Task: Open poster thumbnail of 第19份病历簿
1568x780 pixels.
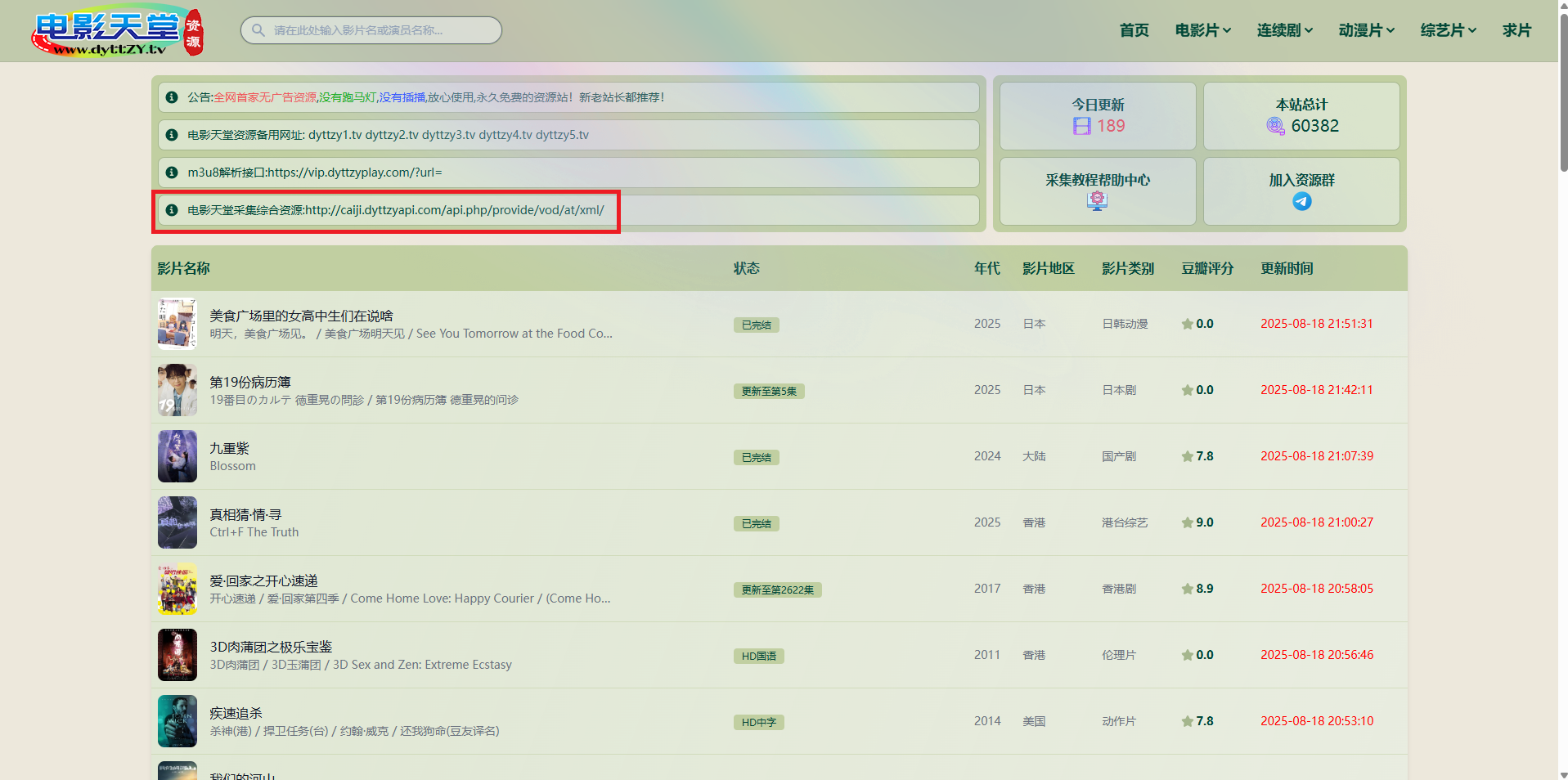Action: (177, 390)
